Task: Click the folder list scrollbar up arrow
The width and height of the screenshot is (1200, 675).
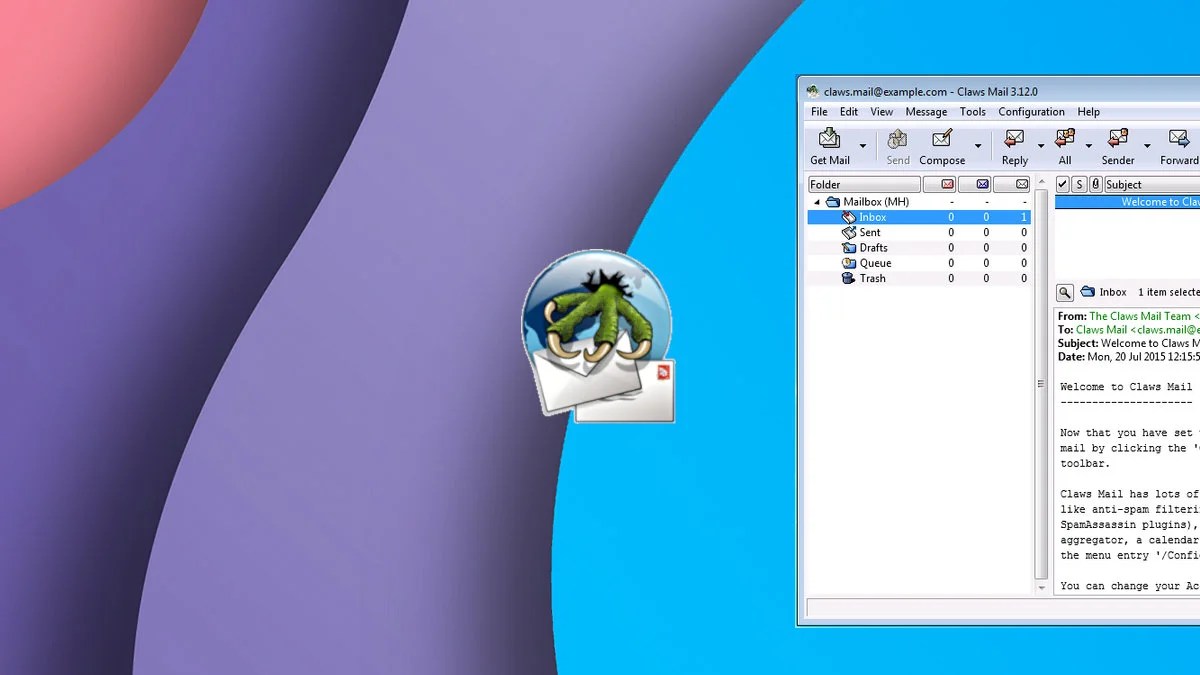Action: pos(1041,183)
